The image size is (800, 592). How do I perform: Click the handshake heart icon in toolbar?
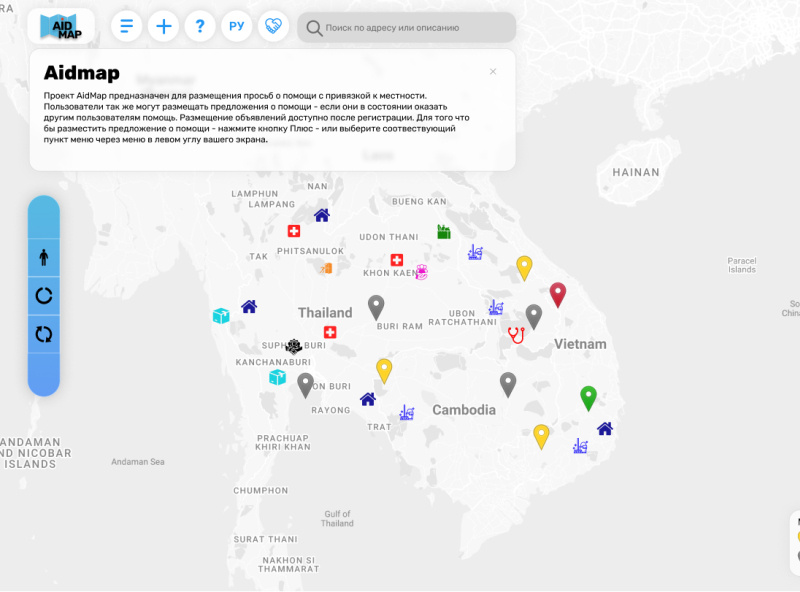273,26
